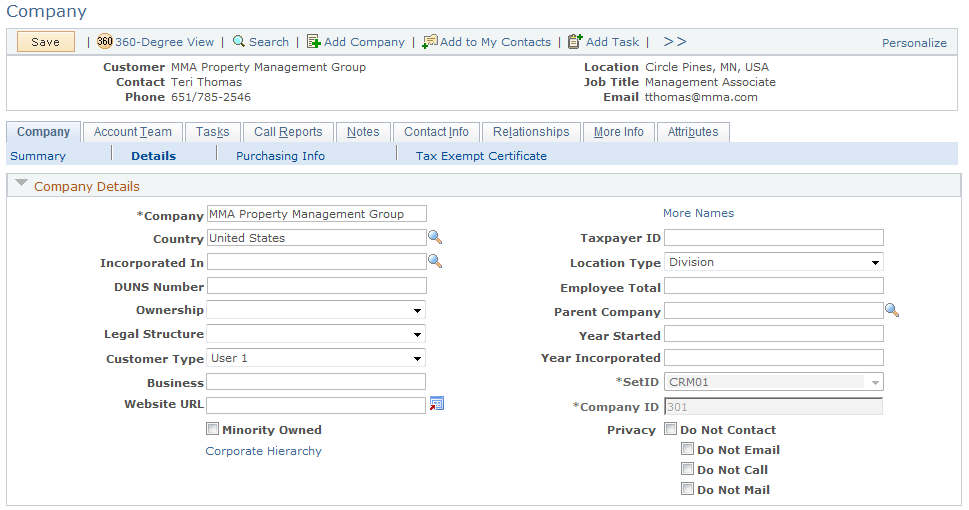Viewport: 969px width, 510px height.
Task: Click the Add Task clipboard icon
Action: coord(575,41)
